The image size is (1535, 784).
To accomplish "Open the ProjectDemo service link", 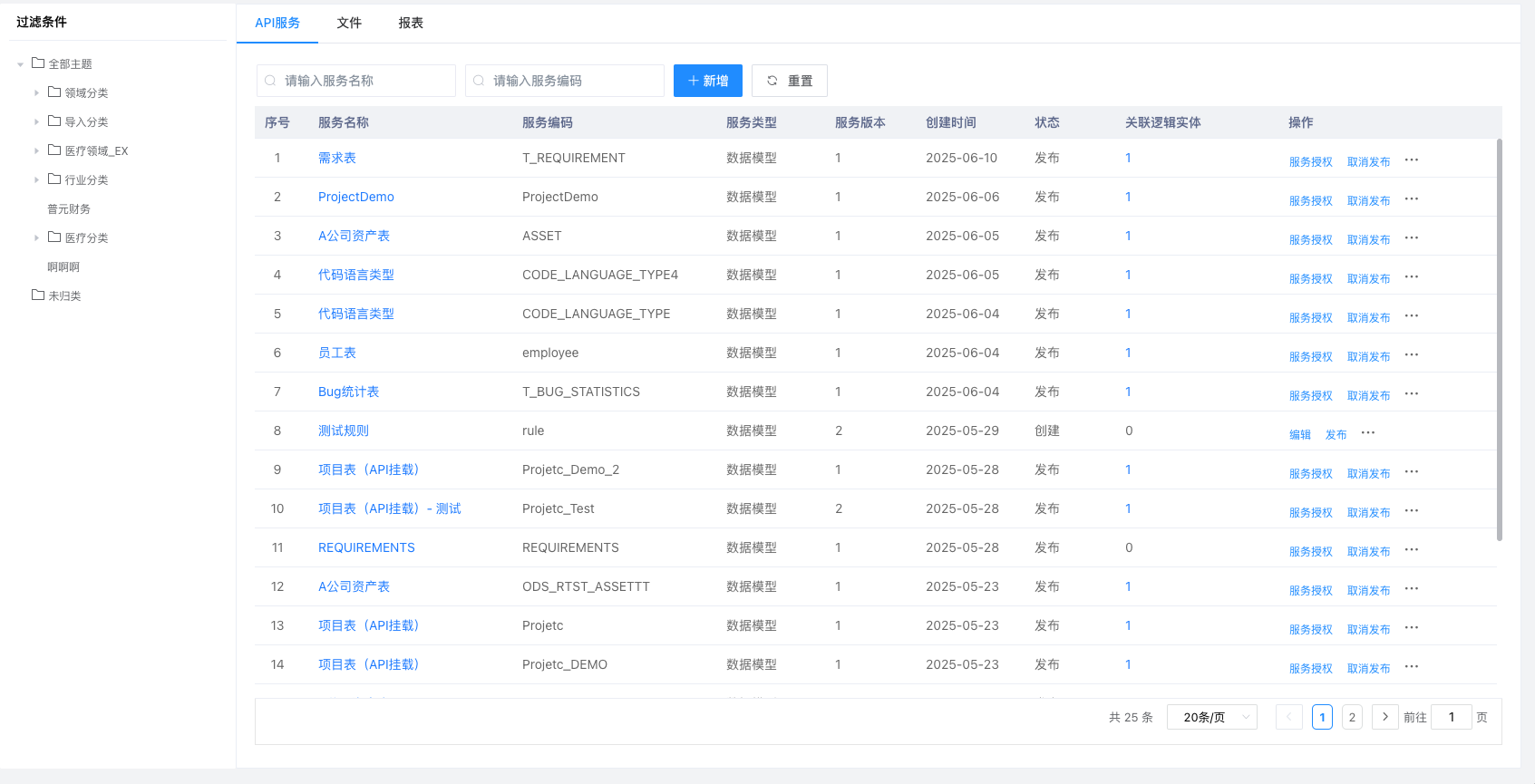I will tap(355, 197).
